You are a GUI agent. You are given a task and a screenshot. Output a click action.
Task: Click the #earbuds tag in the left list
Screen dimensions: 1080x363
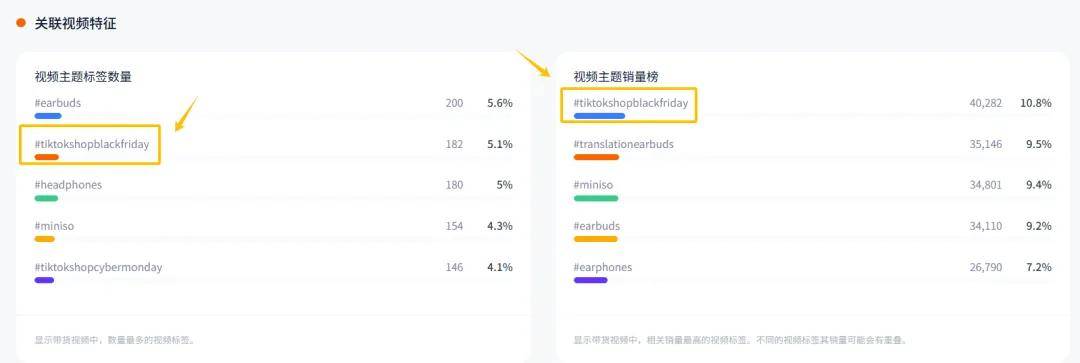(58, 103)
